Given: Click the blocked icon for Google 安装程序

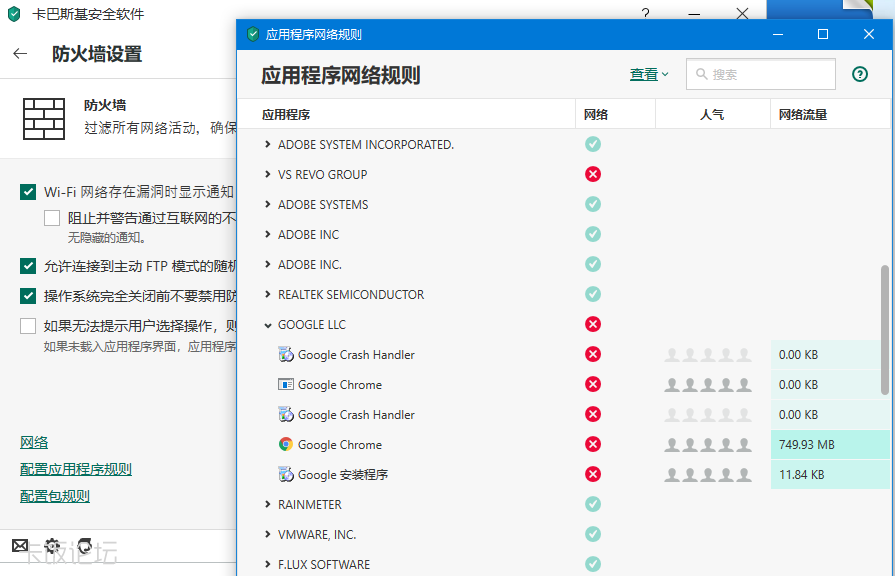Looking at the screenshot, I should tap(593, 474).
